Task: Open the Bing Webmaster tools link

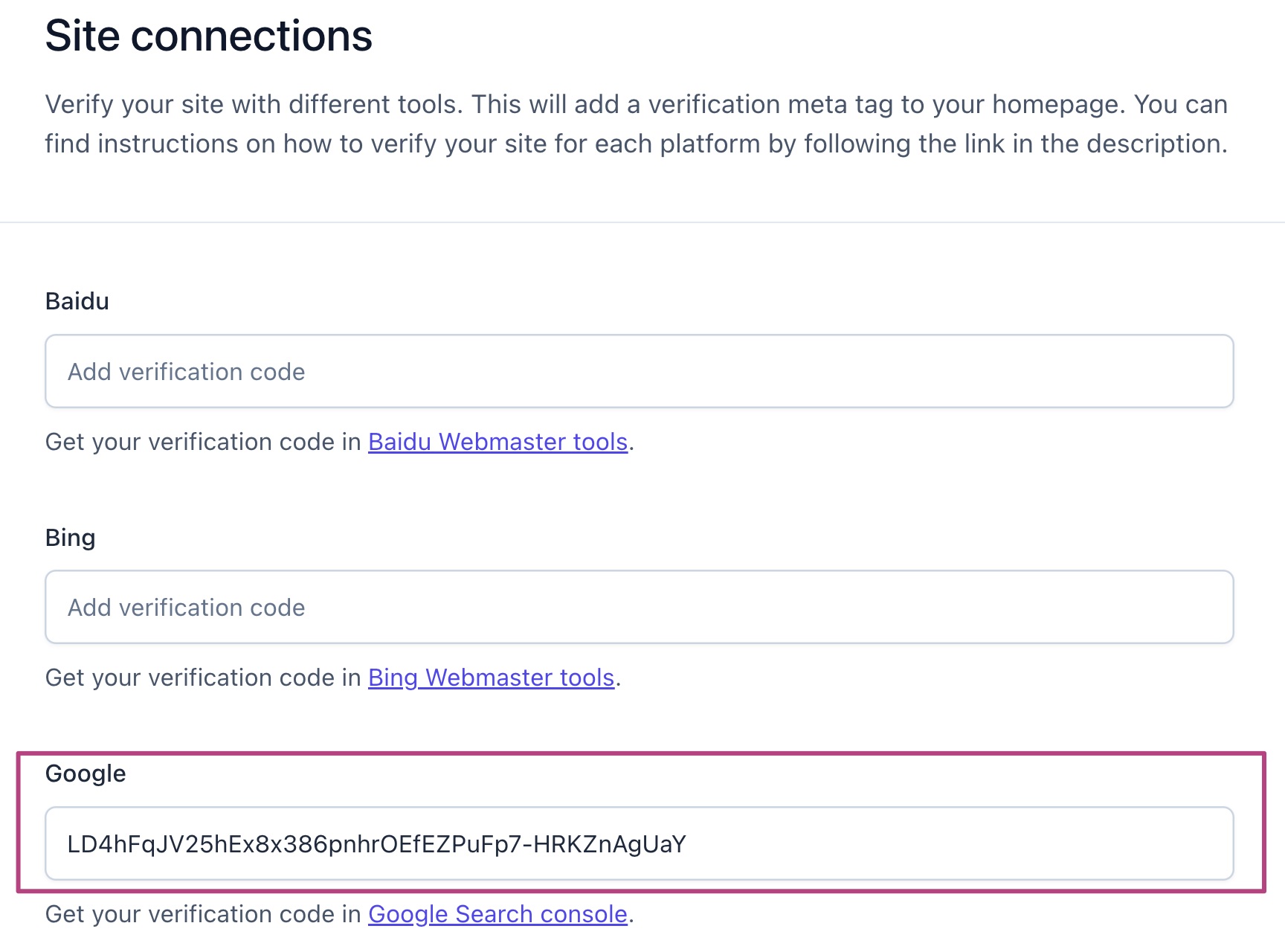Action: (x=491, y=678)
